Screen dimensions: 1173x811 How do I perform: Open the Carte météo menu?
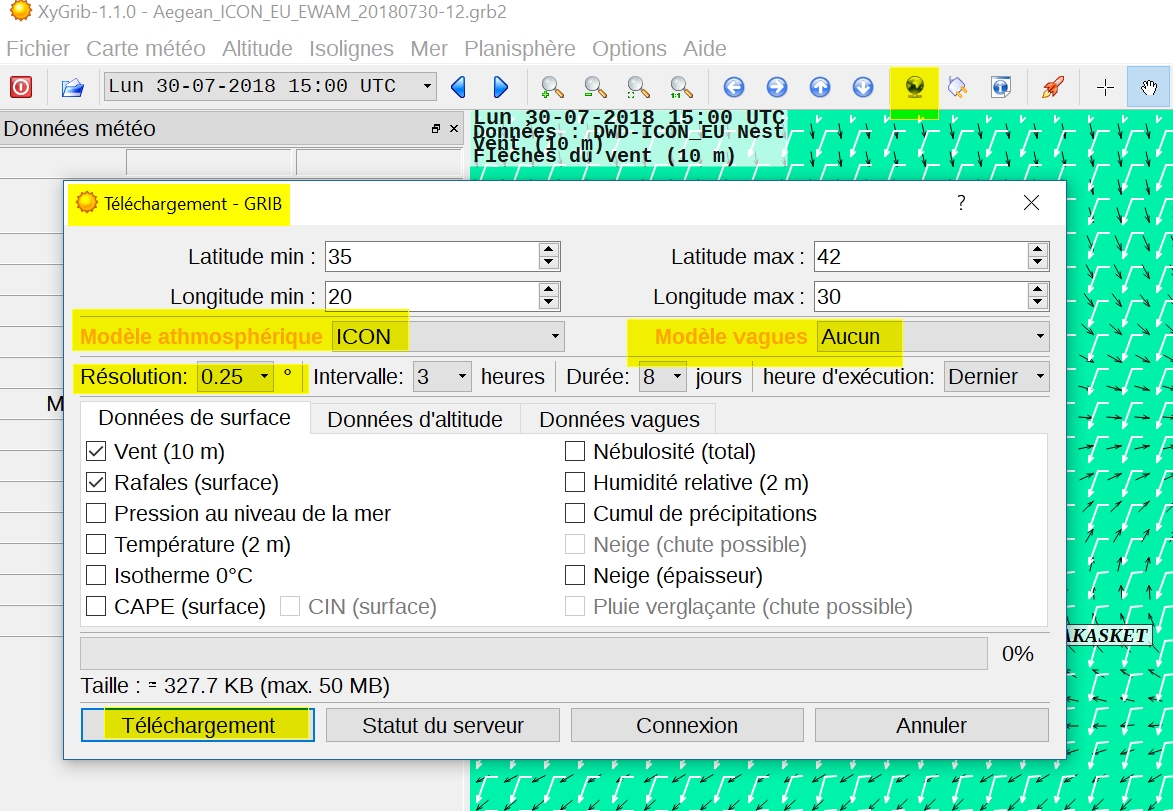[146, 49]
